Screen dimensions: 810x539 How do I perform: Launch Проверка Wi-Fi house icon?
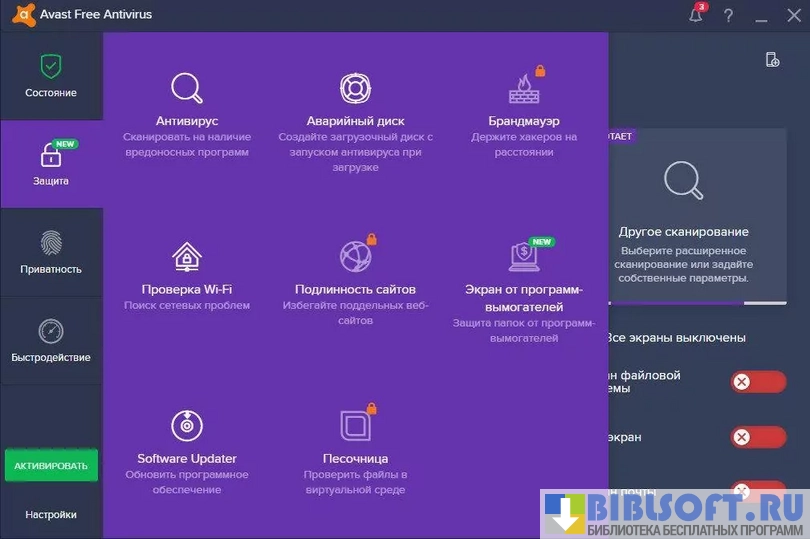click(x=186, y=257)
